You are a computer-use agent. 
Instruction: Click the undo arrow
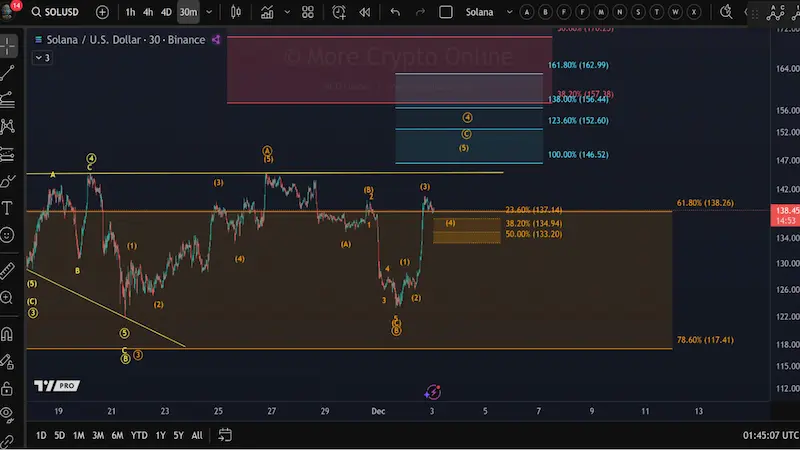(396, 13)
